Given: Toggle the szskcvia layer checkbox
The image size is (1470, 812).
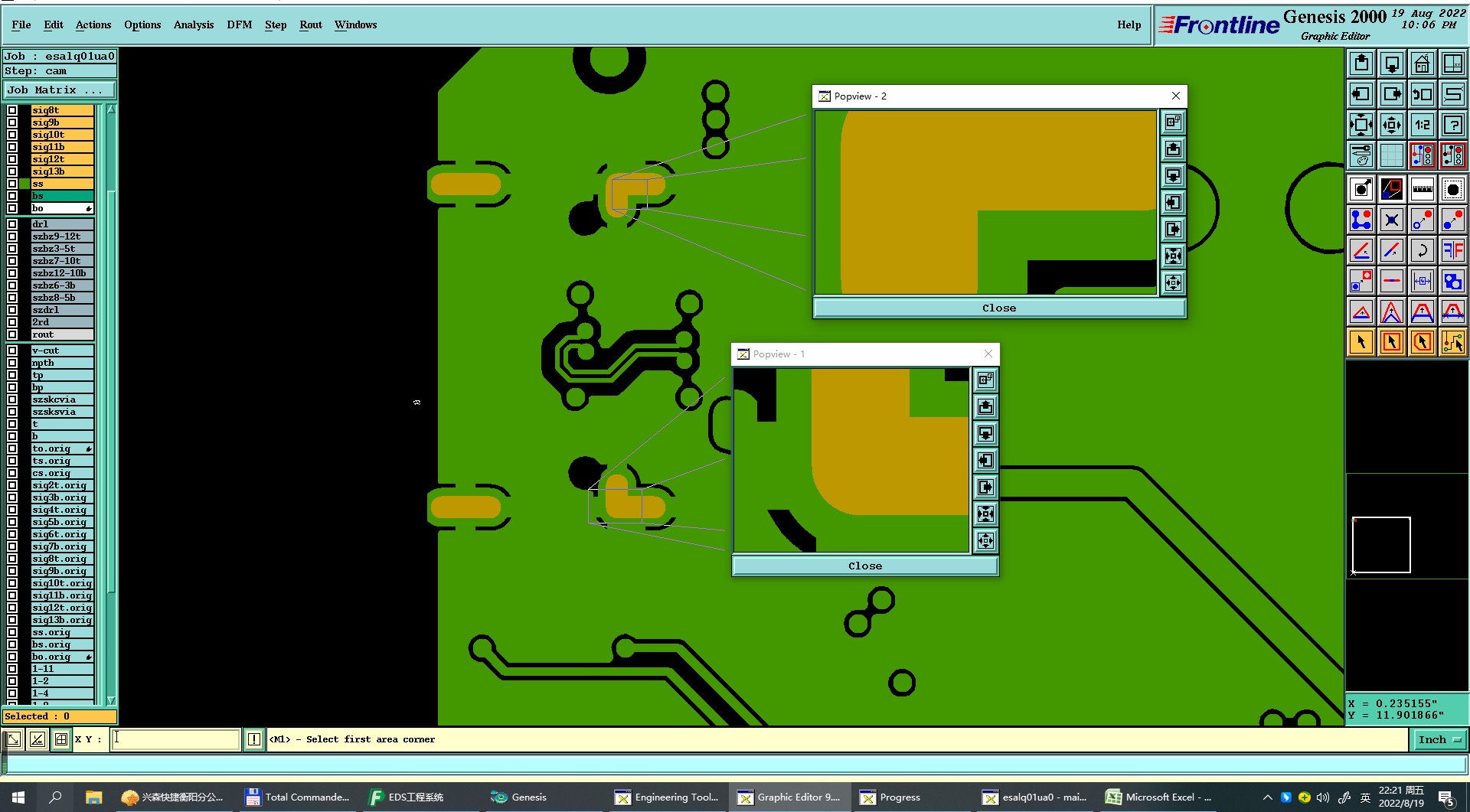Looking at the screenshot, I should click(x=12, y=399).
